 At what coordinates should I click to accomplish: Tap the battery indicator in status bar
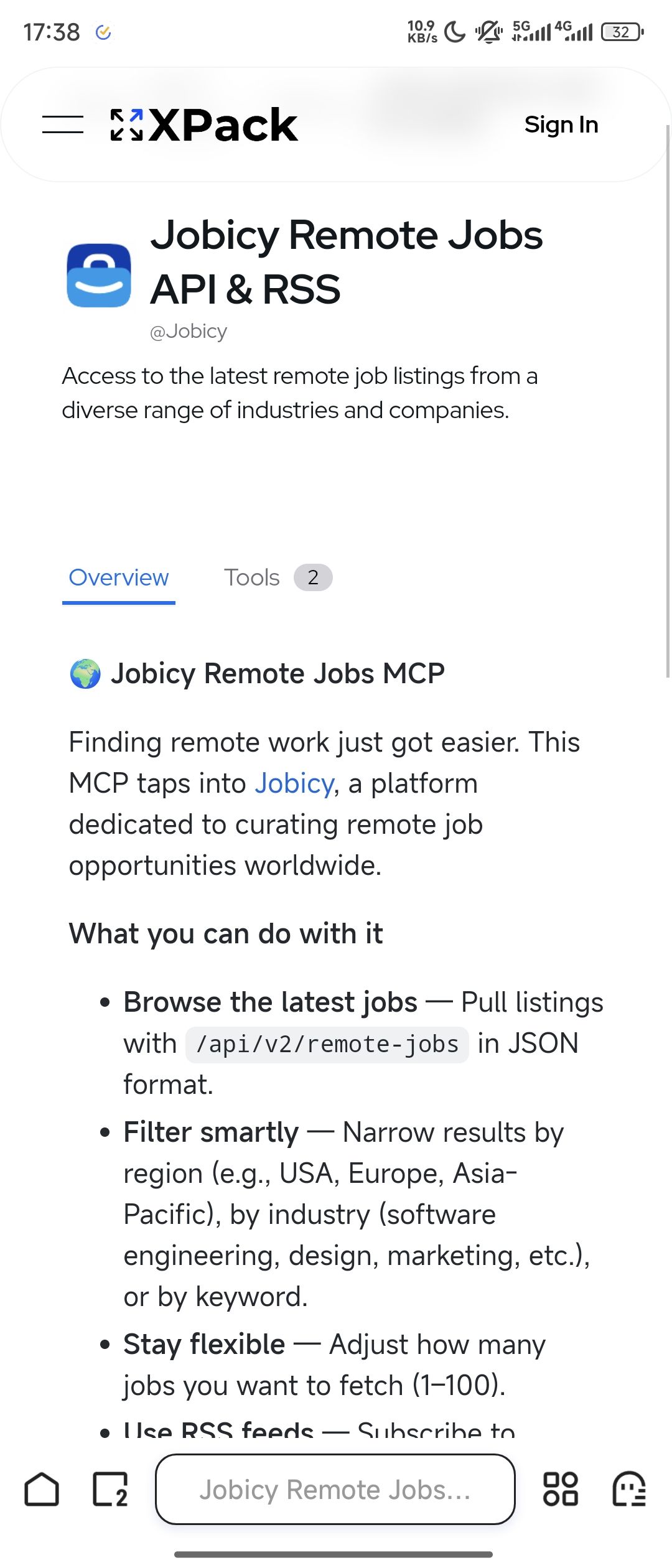(622, 32)
